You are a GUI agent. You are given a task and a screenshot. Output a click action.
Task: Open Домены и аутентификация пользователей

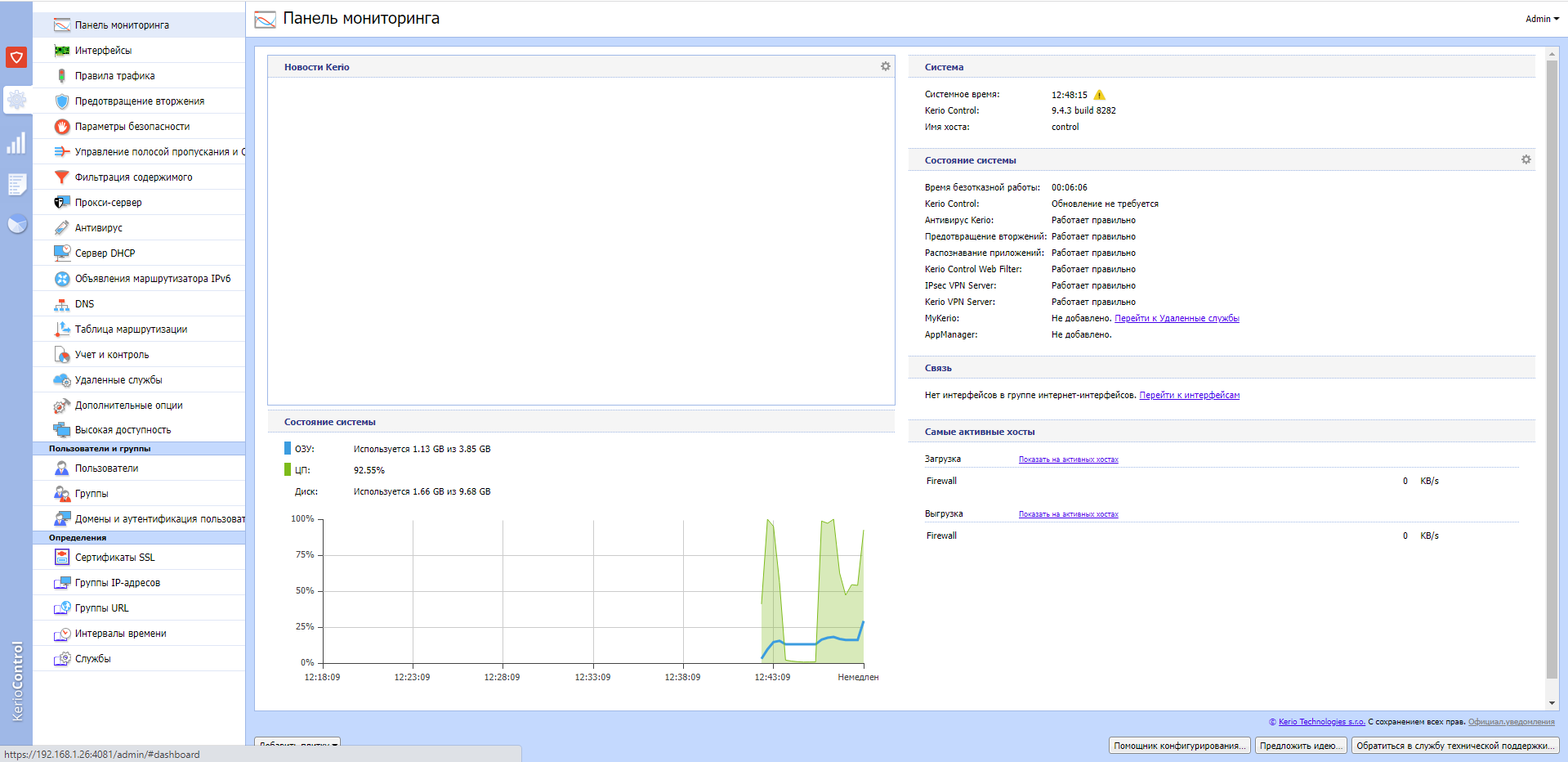pos(139,519)
